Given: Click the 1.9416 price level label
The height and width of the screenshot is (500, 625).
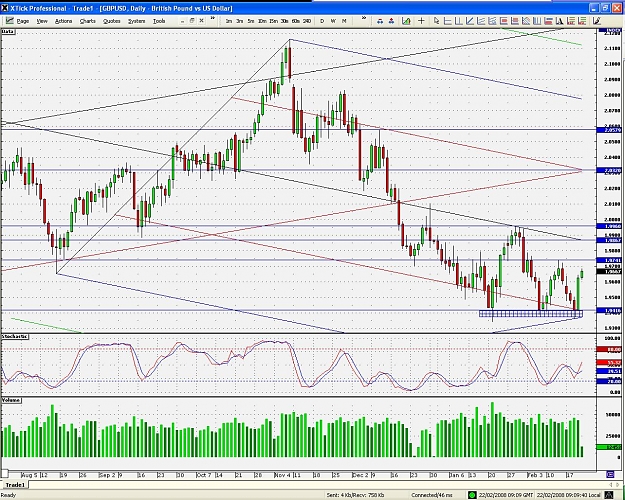Looking at the screenshot, I should [609, 310].
